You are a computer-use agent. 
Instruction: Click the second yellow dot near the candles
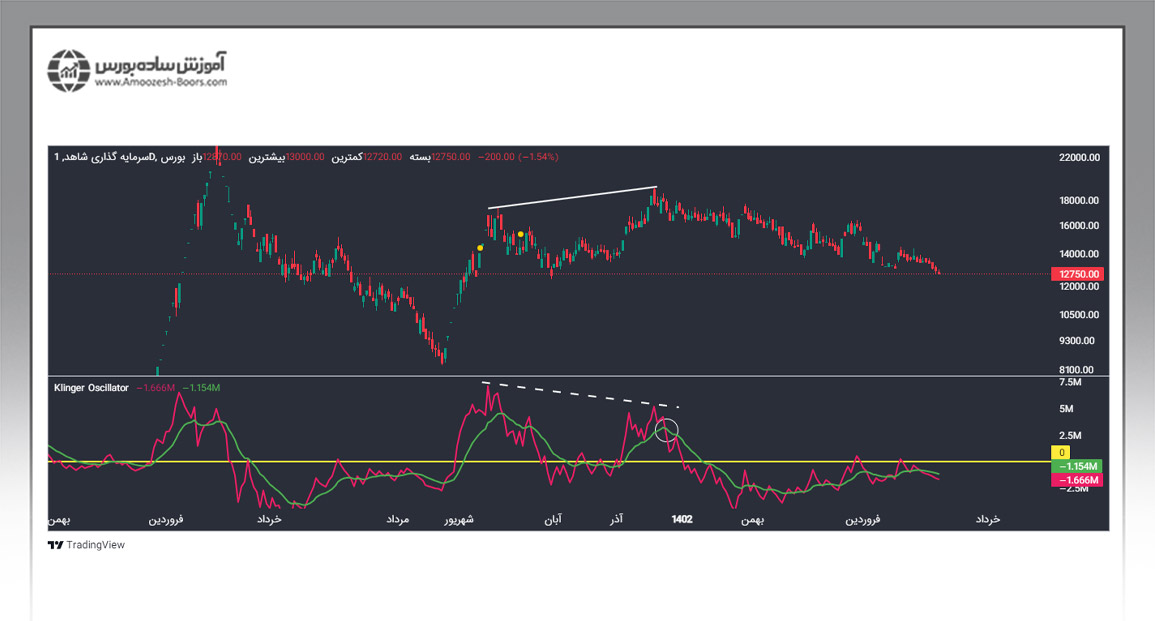coord(521,234)
